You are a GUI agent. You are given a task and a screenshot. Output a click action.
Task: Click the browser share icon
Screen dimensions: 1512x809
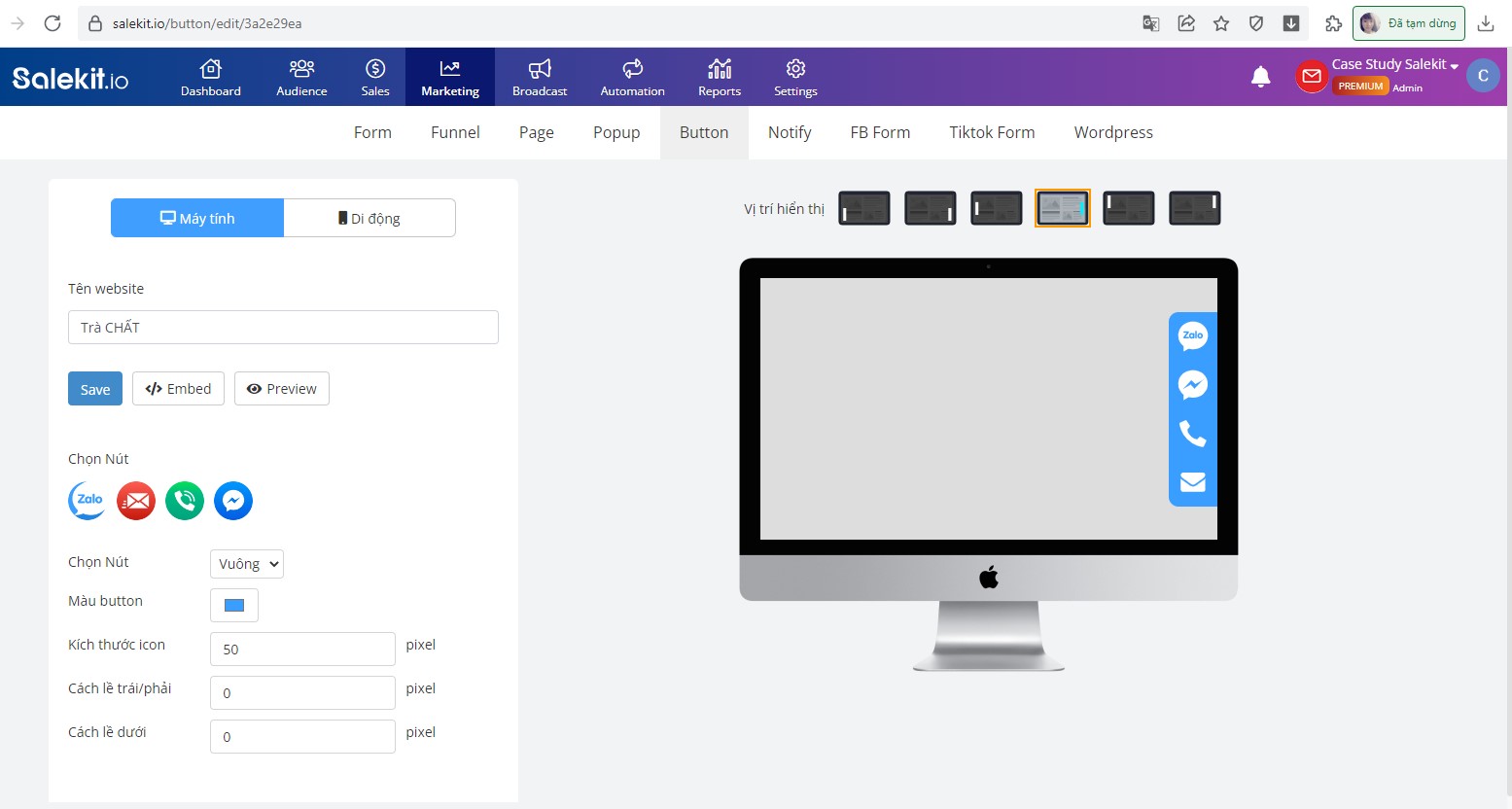[1186, 23]
